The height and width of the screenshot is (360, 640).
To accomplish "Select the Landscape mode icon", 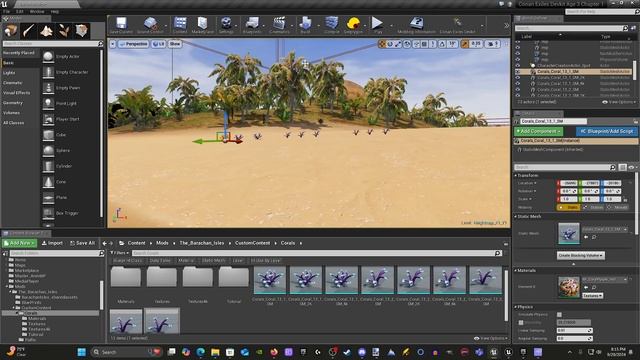I will pyautogui.click(x=46, y=31).
